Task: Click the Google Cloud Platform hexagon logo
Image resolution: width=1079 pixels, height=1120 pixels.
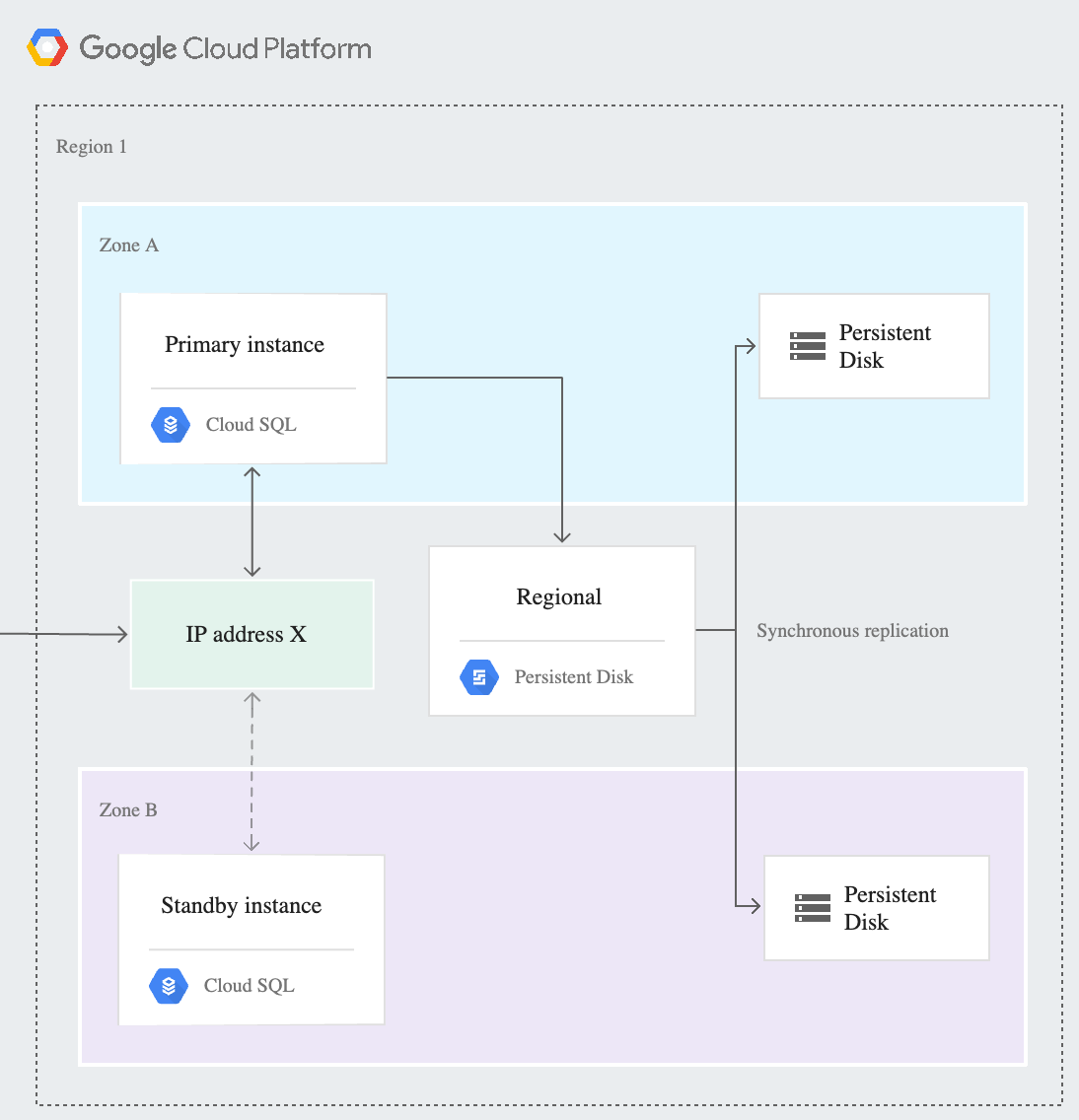Action: pos(47,48)
